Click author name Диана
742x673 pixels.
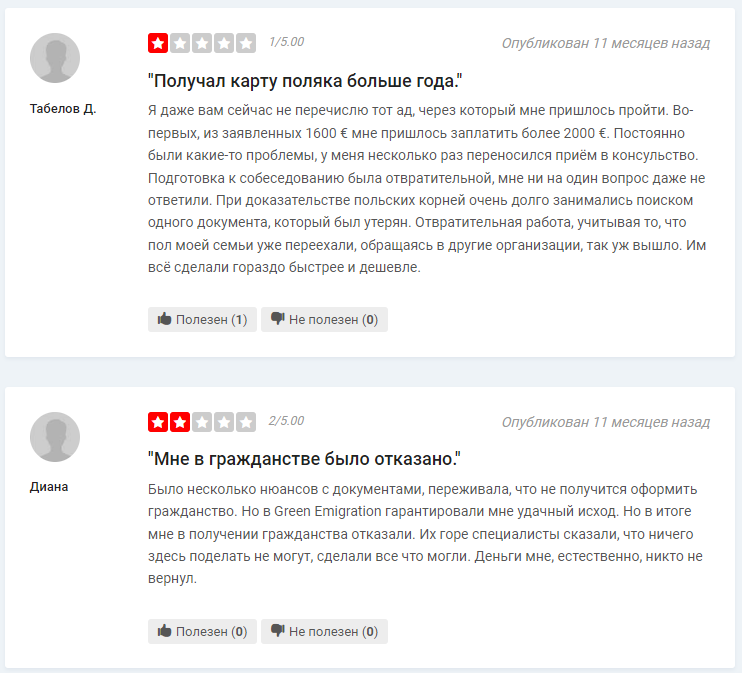click(49, 487)
